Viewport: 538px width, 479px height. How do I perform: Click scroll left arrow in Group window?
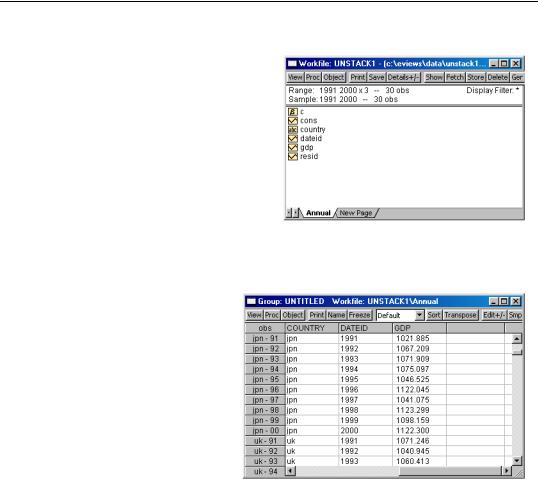291,471
